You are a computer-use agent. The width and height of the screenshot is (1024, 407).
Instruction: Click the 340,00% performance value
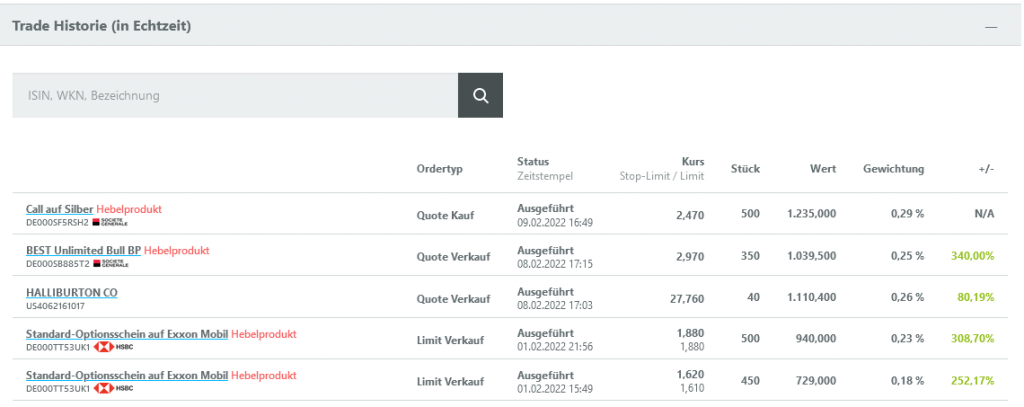point(972,256)
